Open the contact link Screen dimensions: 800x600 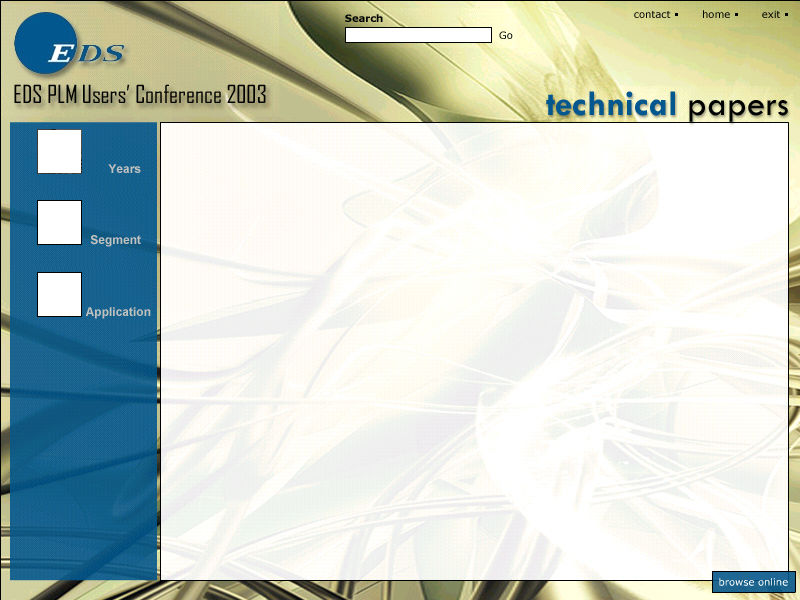[x=652, y=15]
